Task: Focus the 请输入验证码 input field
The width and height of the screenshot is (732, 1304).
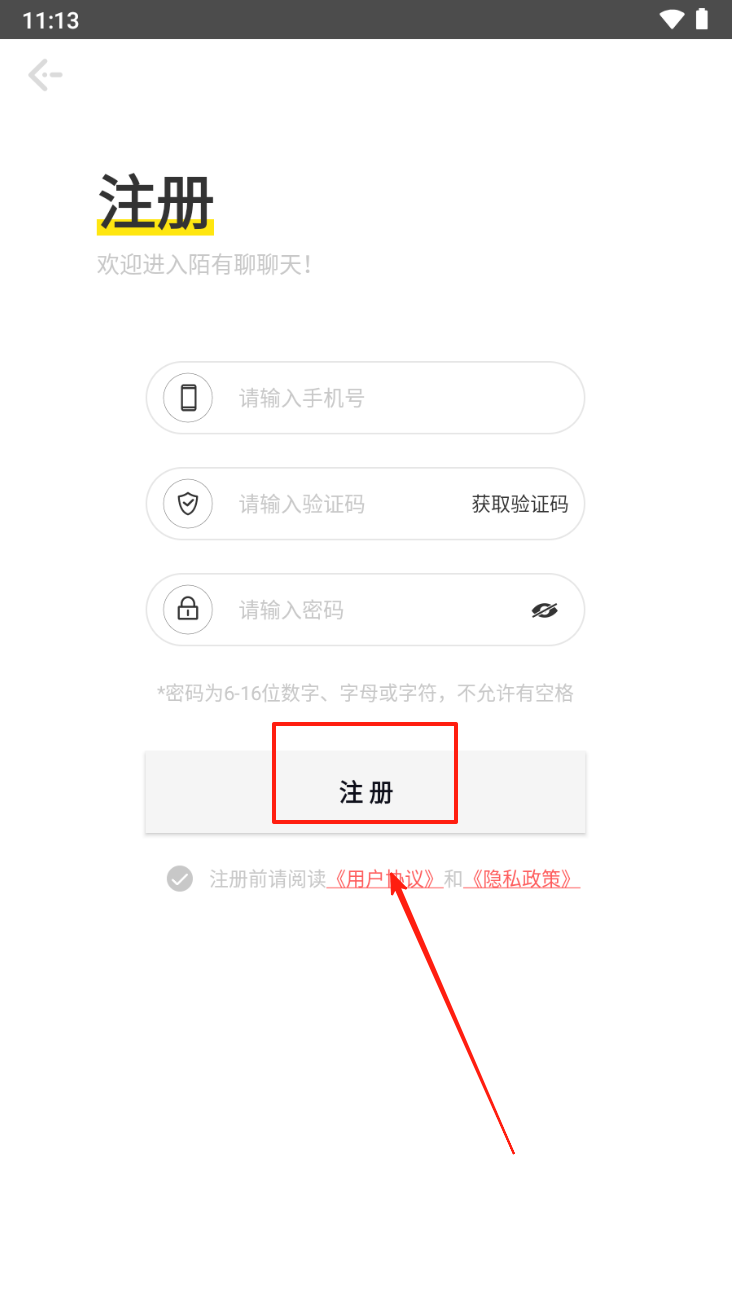Action: (x=366, y=504)
